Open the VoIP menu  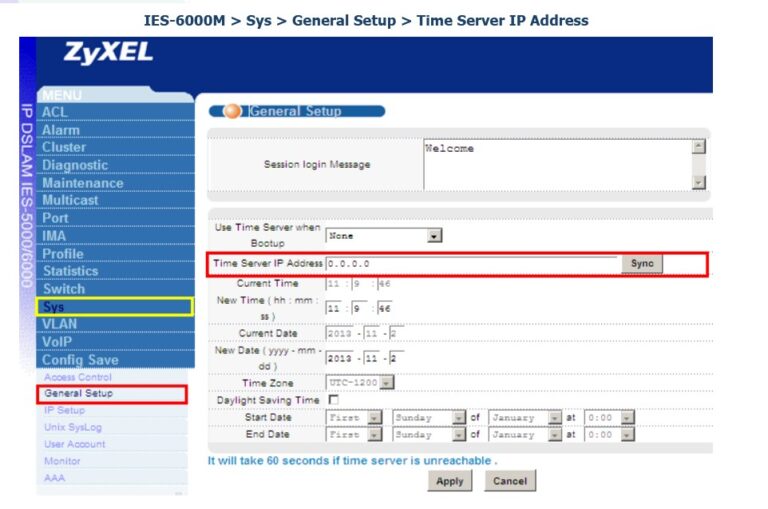point(116,341)
